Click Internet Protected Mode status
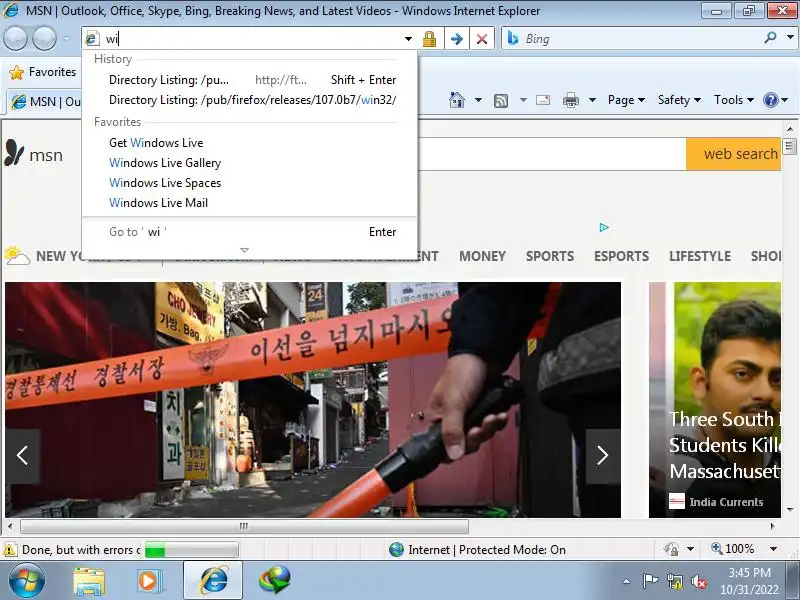The width and height of the screenshot is (800, 600). 478,549
